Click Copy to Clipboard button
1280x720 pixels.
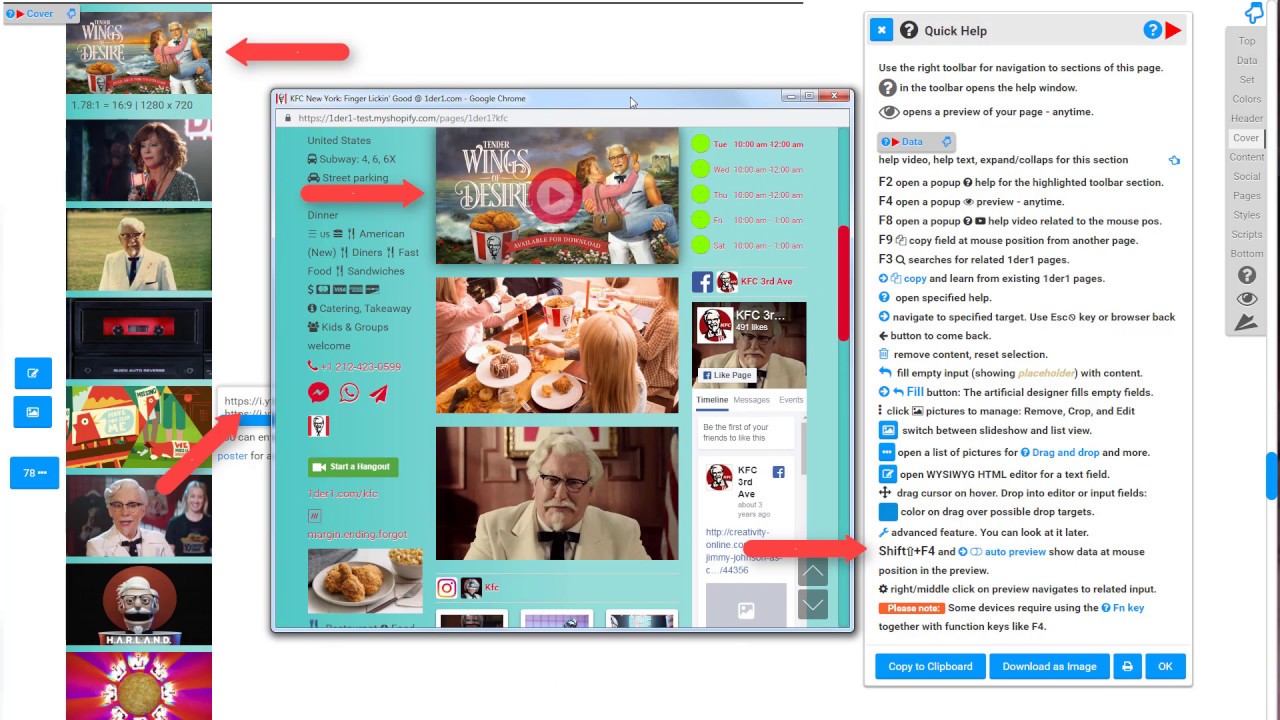click(930, 666)
